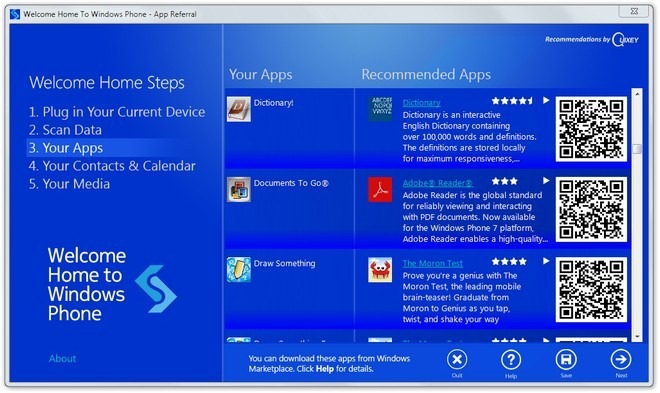The width and height of the screenshot is (660, 393).
Task: Go to step 2 Scan Data
Action: 65,130
